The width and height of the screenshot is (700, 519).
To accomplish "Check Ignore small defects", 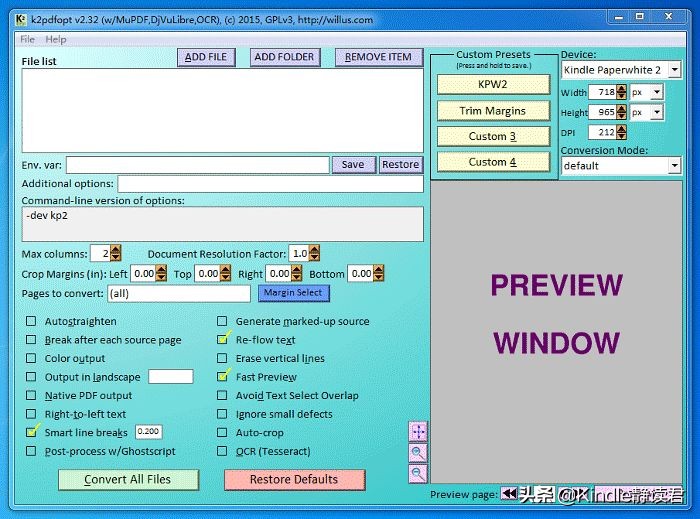I will 222,414.
